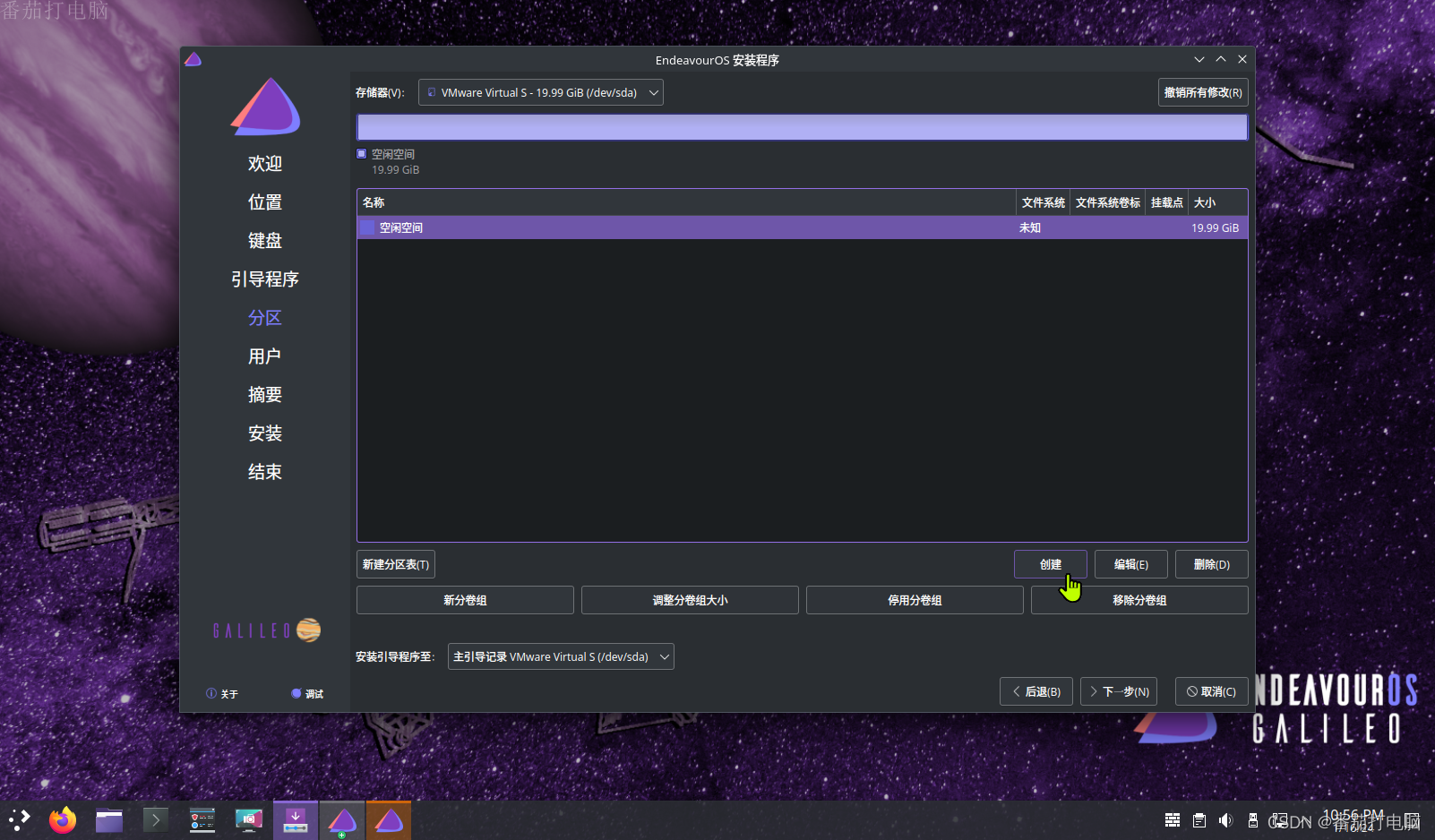Click the 移除分卷组 button

pos(1139,600)
